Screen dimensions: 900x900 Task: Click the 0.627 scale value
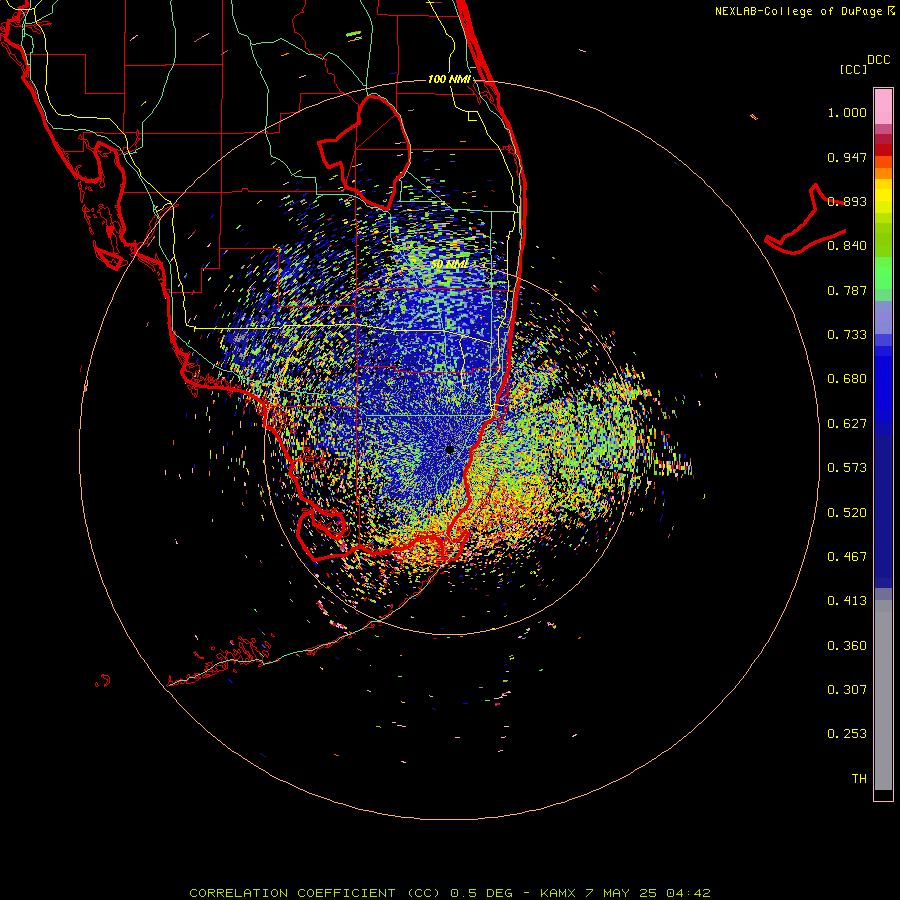coord(847,424)
